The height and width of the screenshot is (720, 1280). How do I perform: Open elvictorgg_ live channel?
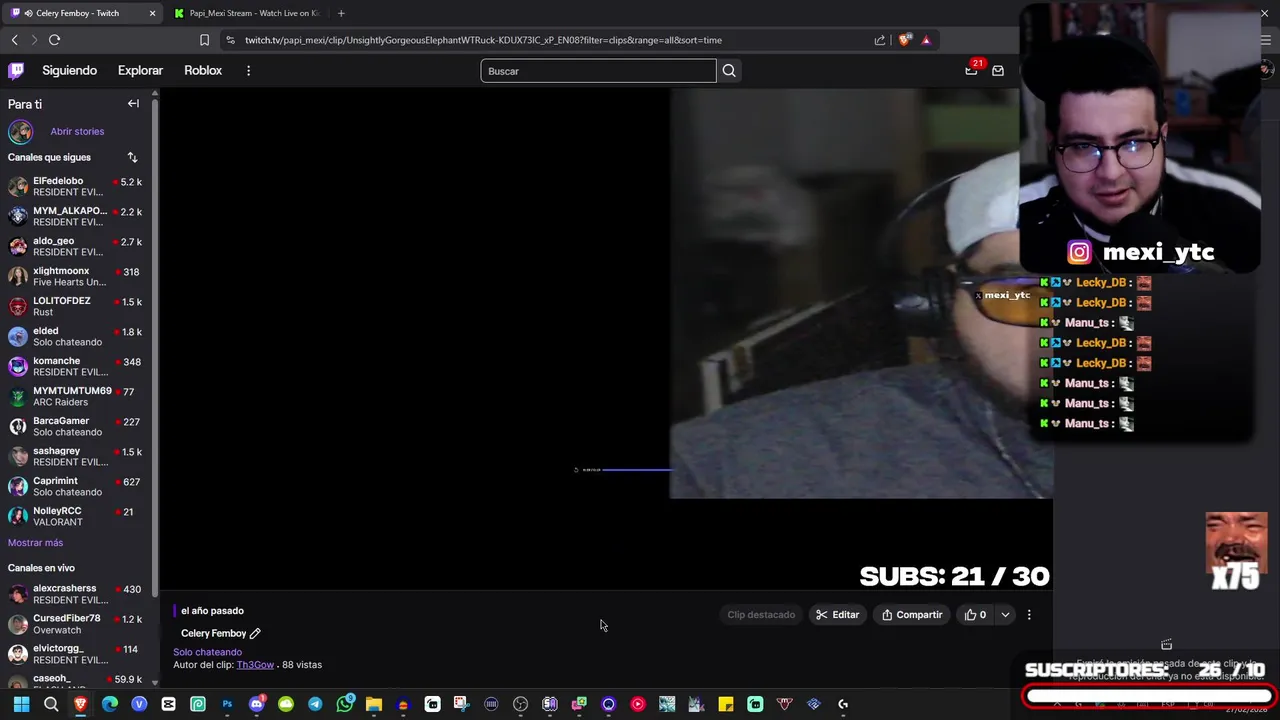point(76,654)
